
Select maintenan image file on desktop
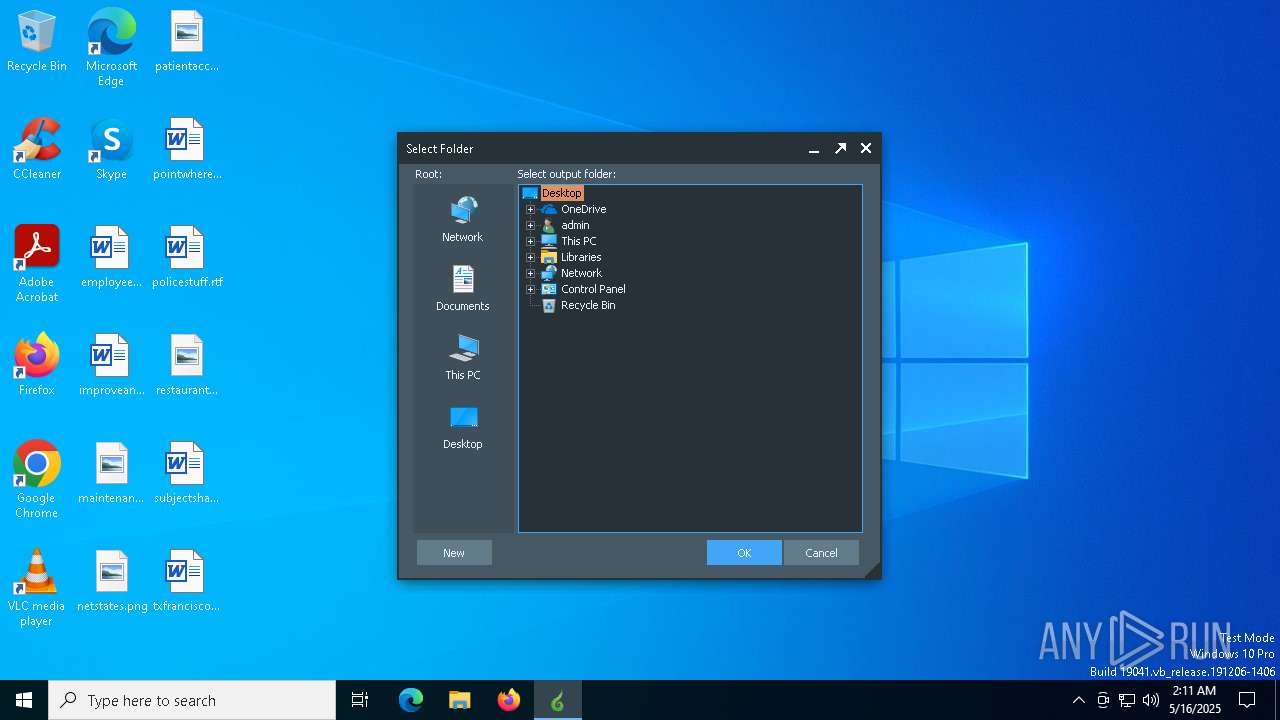click(111, 474)
